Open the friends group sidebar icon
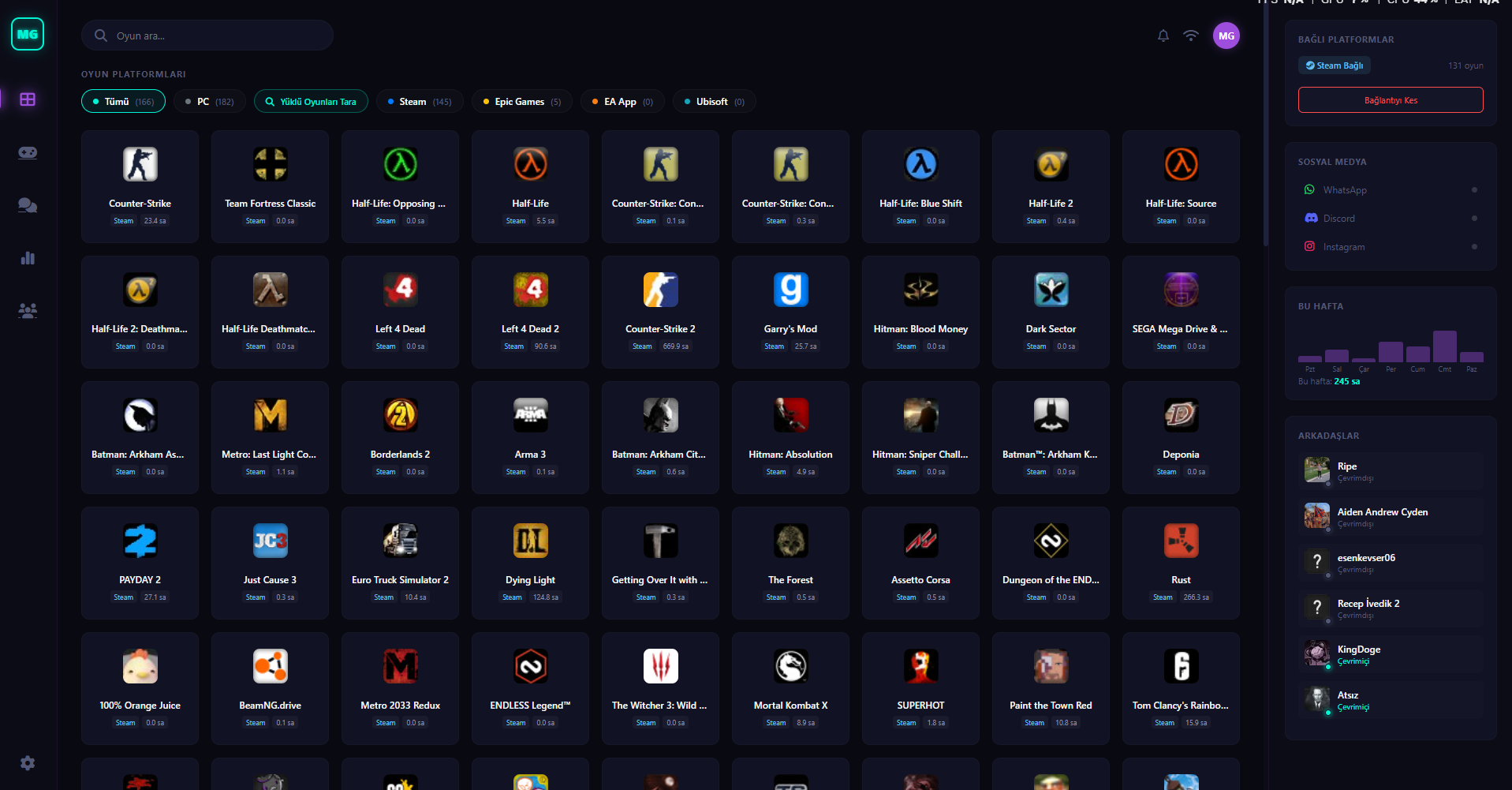This screenshot has width=1512, height=790. 28,311
